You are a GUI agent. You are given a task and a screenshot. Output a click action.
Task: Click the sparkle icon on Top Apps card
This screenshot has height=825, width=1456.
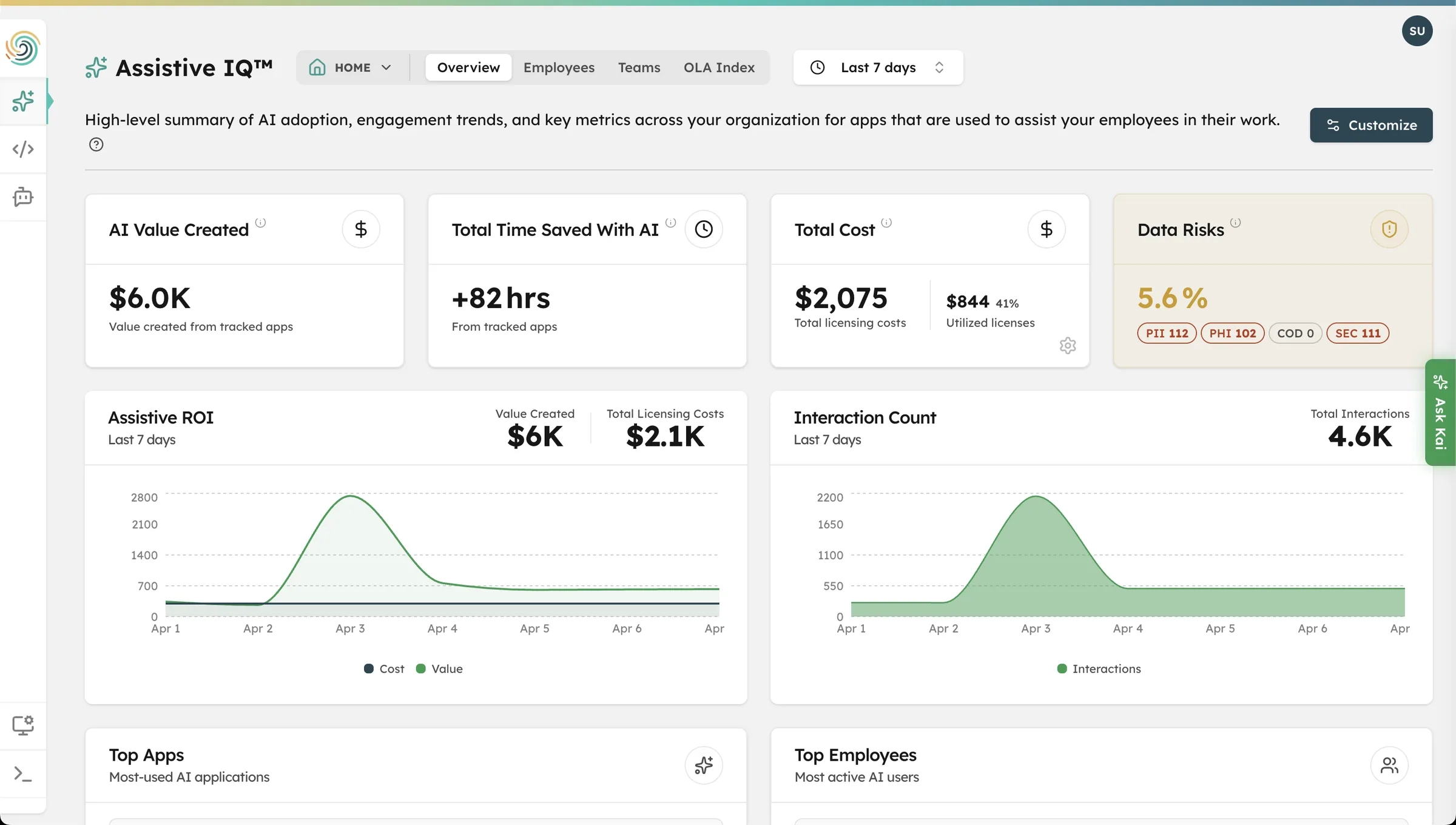(x=703, y=766)
